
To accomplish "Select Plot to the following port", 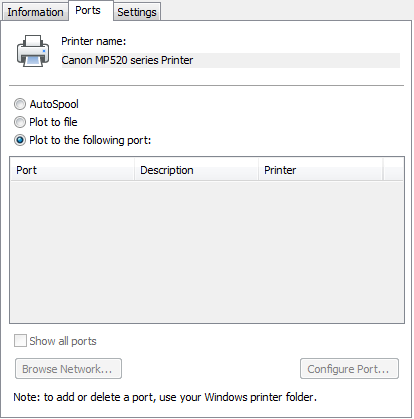I will click(20, 140).
